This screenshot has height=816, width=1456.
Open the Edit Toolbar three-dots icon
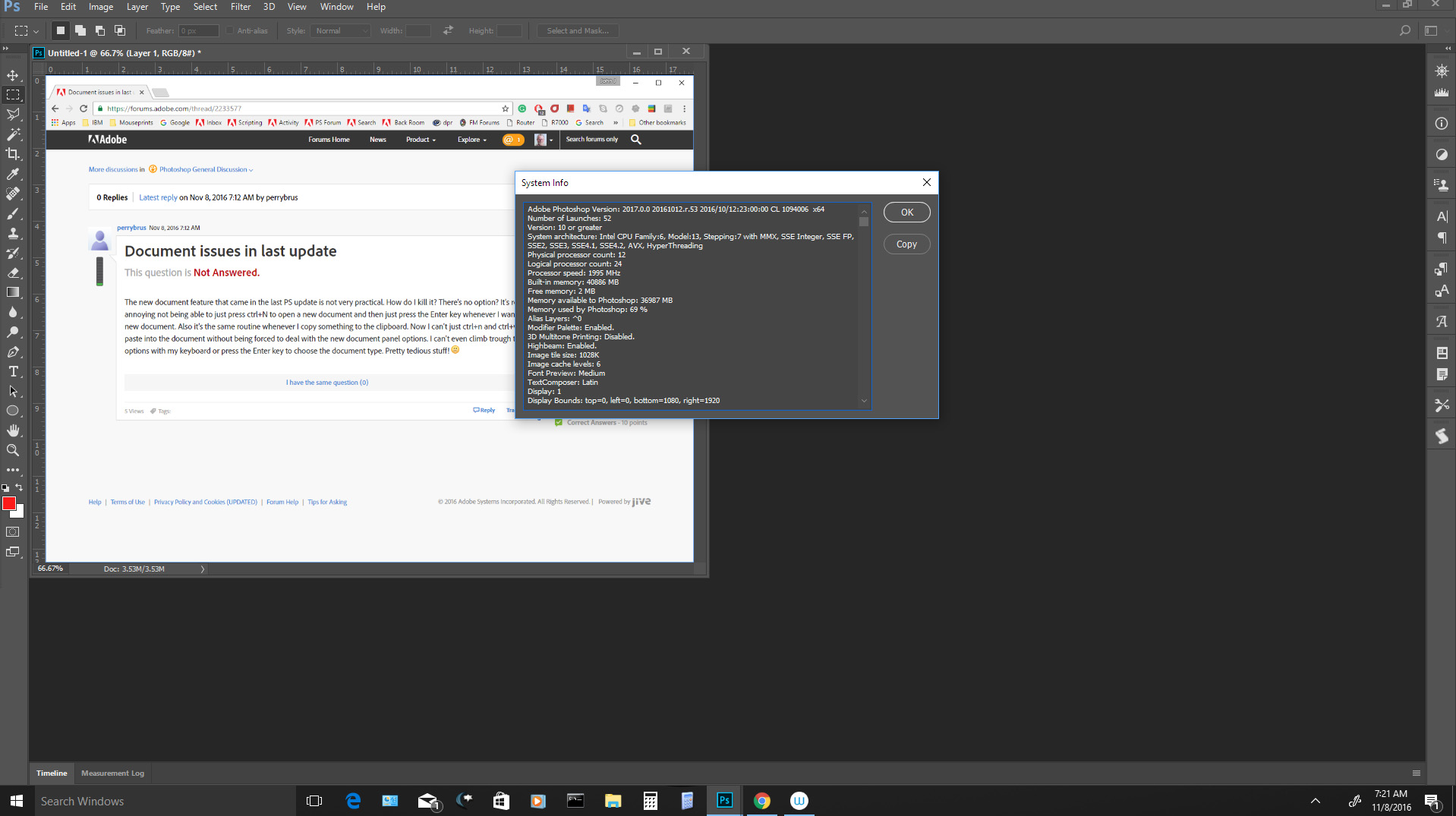(13, 470)
